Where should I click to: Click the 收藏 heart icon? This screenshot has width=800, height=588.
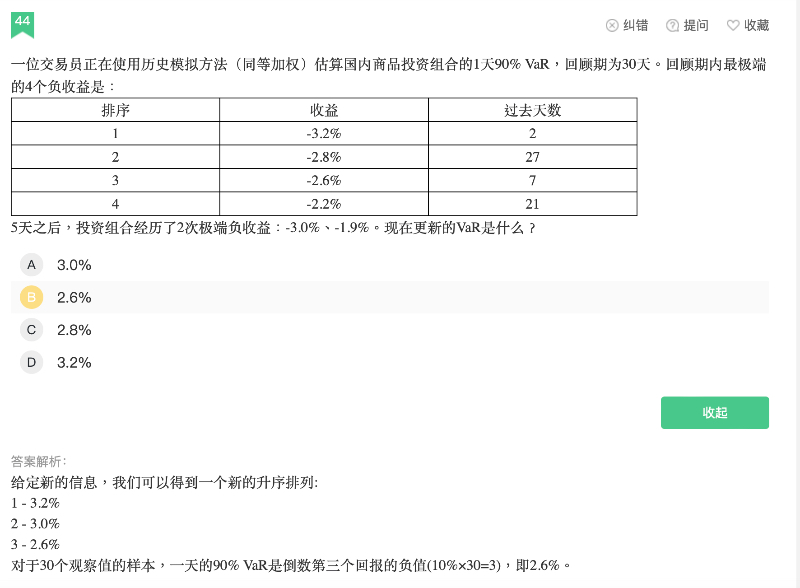pyautogui.click(x=733, y=25)
